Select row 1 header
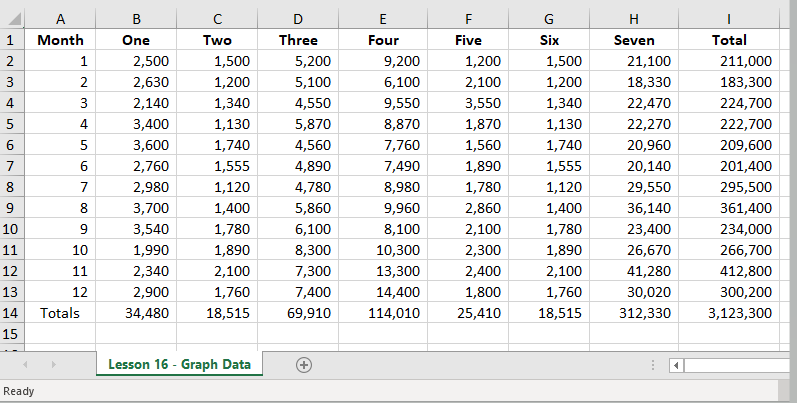 (x=11, y=40)
